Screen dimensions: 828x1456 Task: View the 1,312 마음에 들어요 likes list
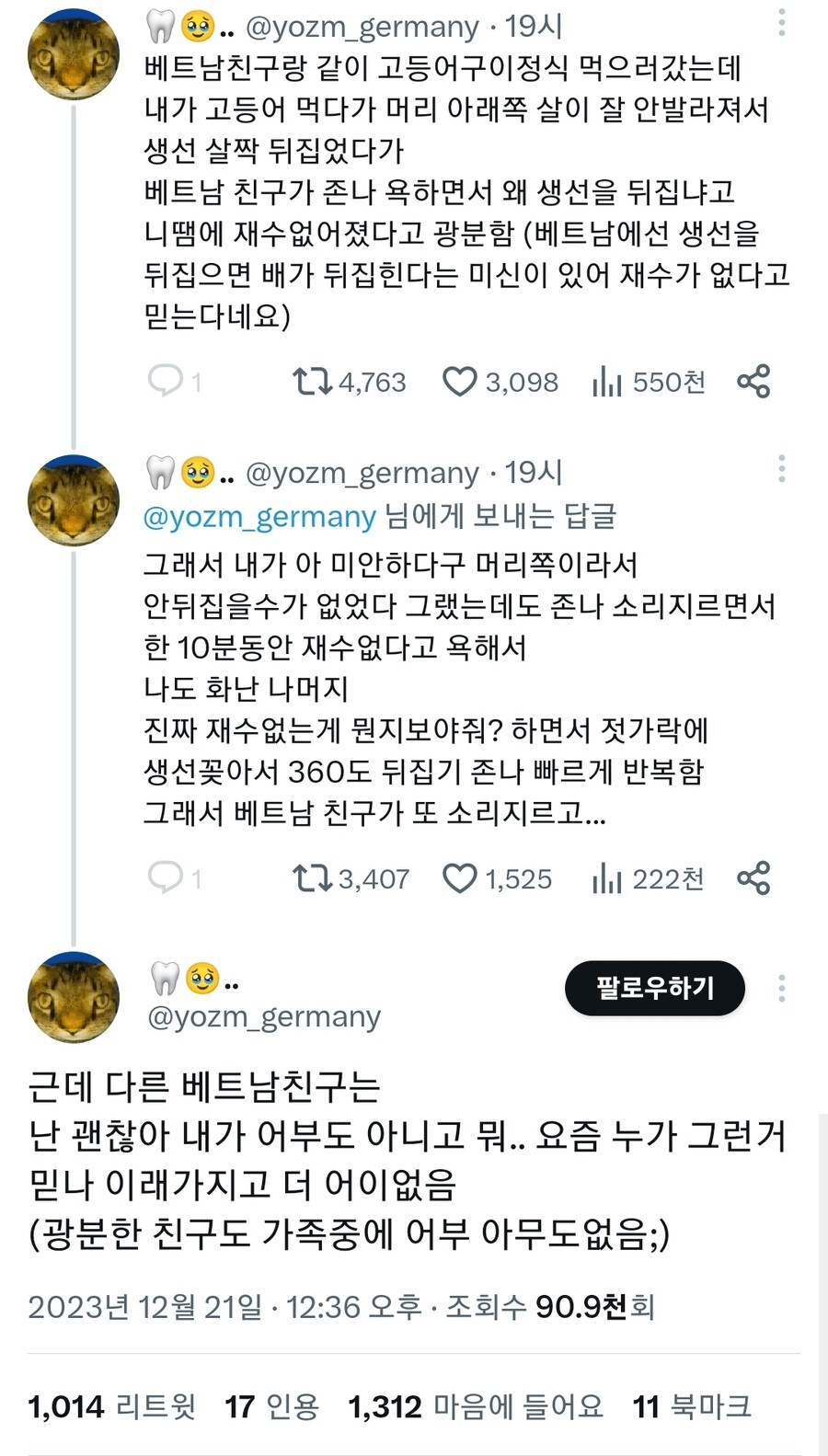(476, 1405)
